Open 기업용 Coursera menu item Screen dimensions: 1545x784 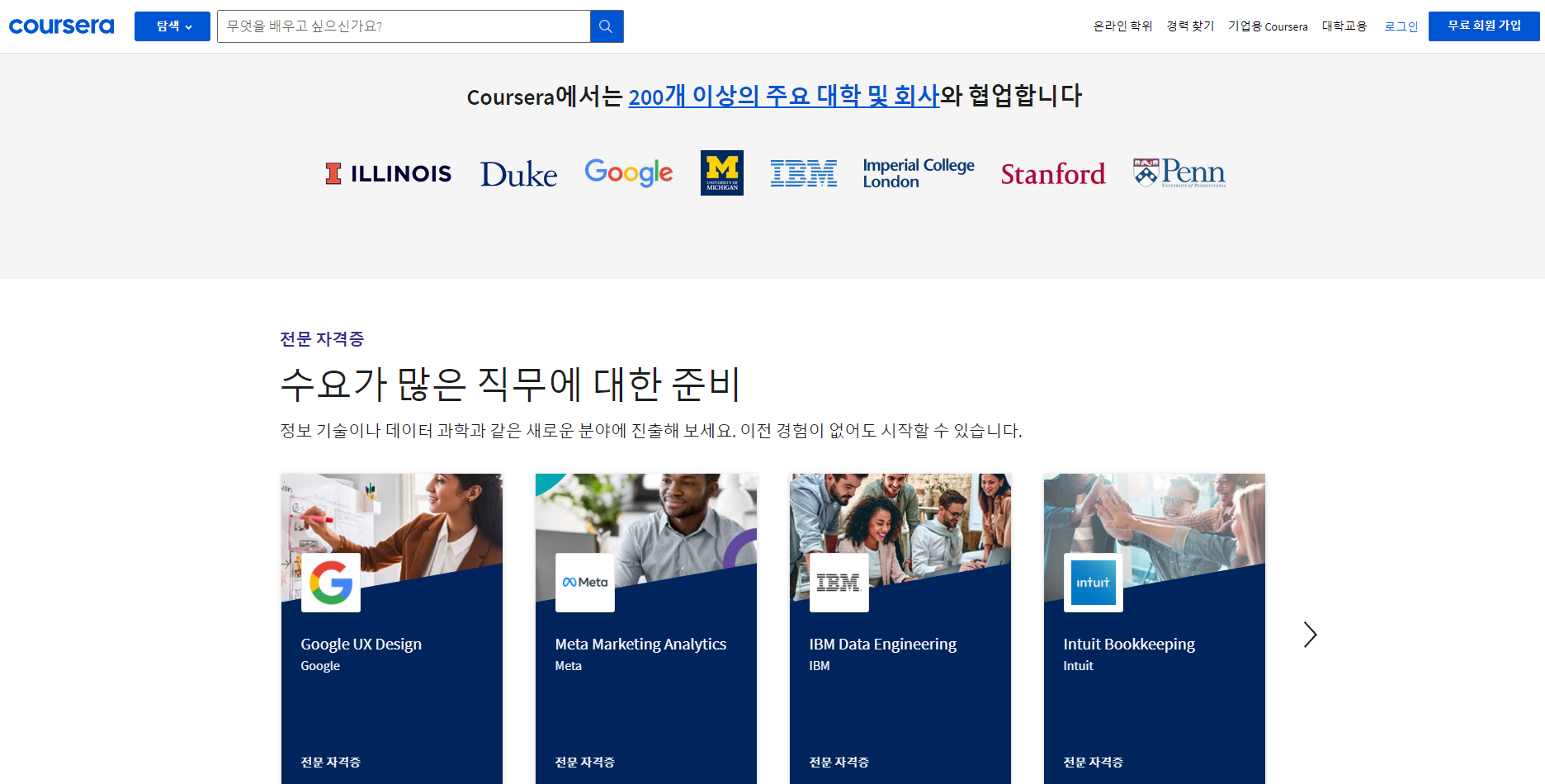point(1268,26)
